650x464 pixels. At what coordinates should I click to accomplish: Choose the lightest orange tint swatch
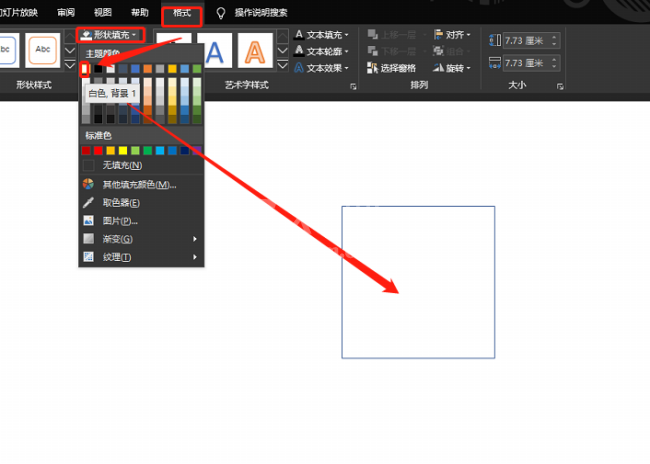coord(148,82)
